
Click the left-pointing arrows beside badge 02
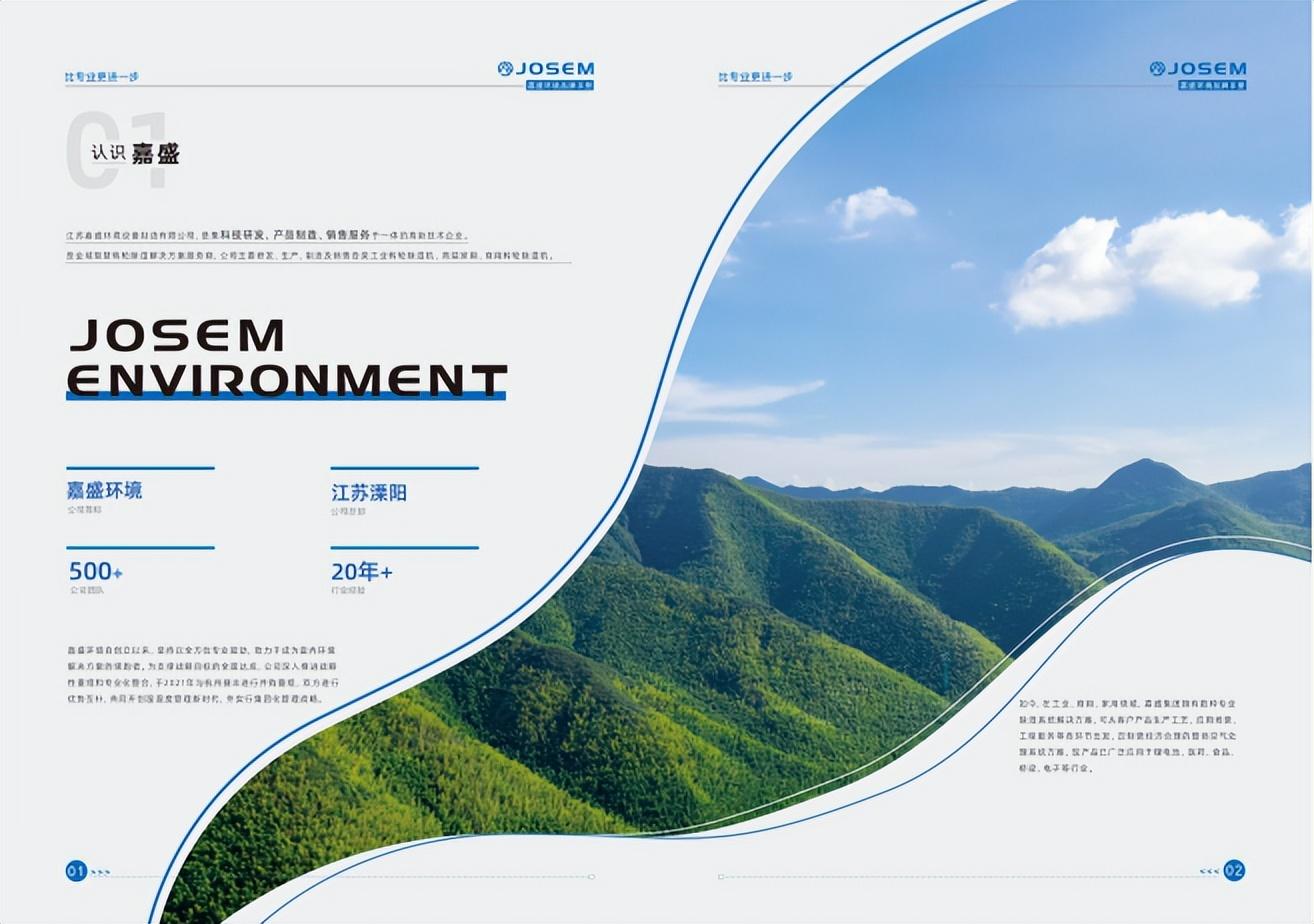[x=1209, y=872]
